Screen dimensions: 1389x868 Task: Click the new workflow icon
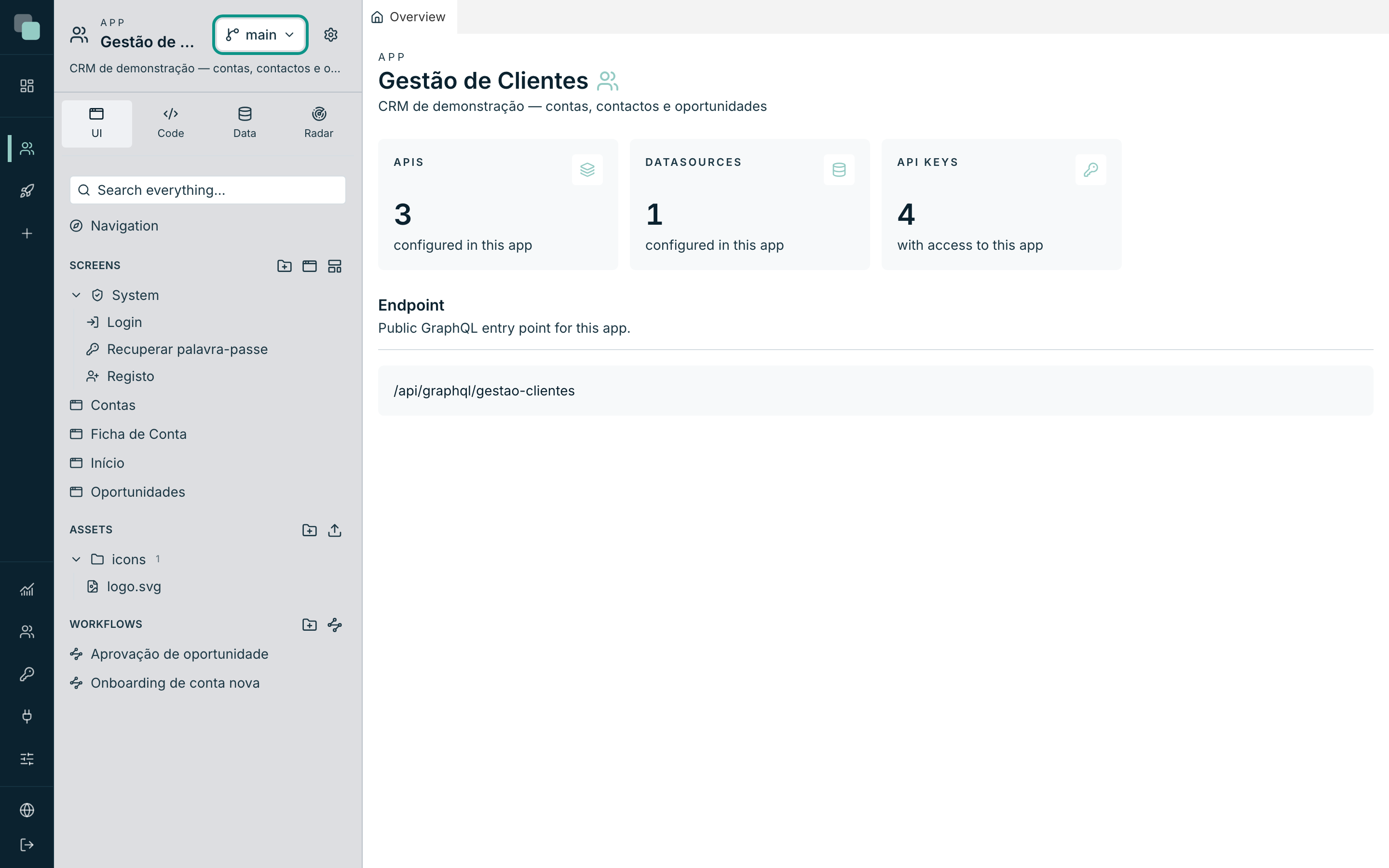click(x=335, y=624)
